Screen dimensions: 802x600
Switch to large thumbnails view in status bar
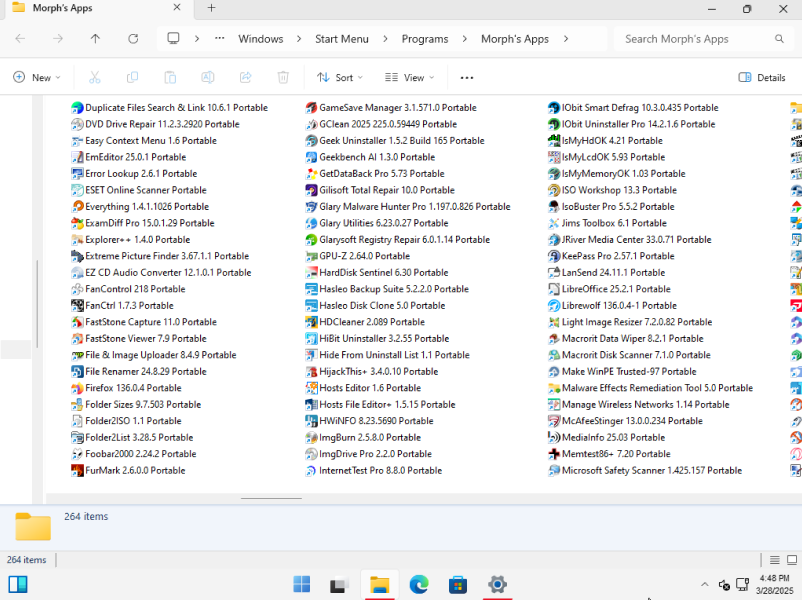(792, 560)
